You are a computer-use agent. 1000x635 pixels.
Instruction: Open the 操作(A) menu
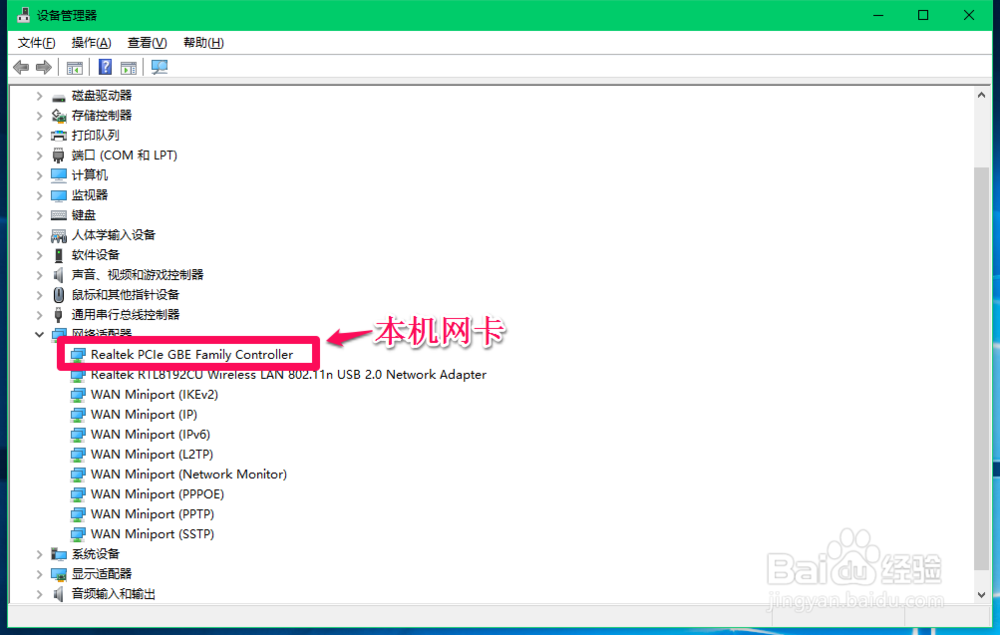91,43
